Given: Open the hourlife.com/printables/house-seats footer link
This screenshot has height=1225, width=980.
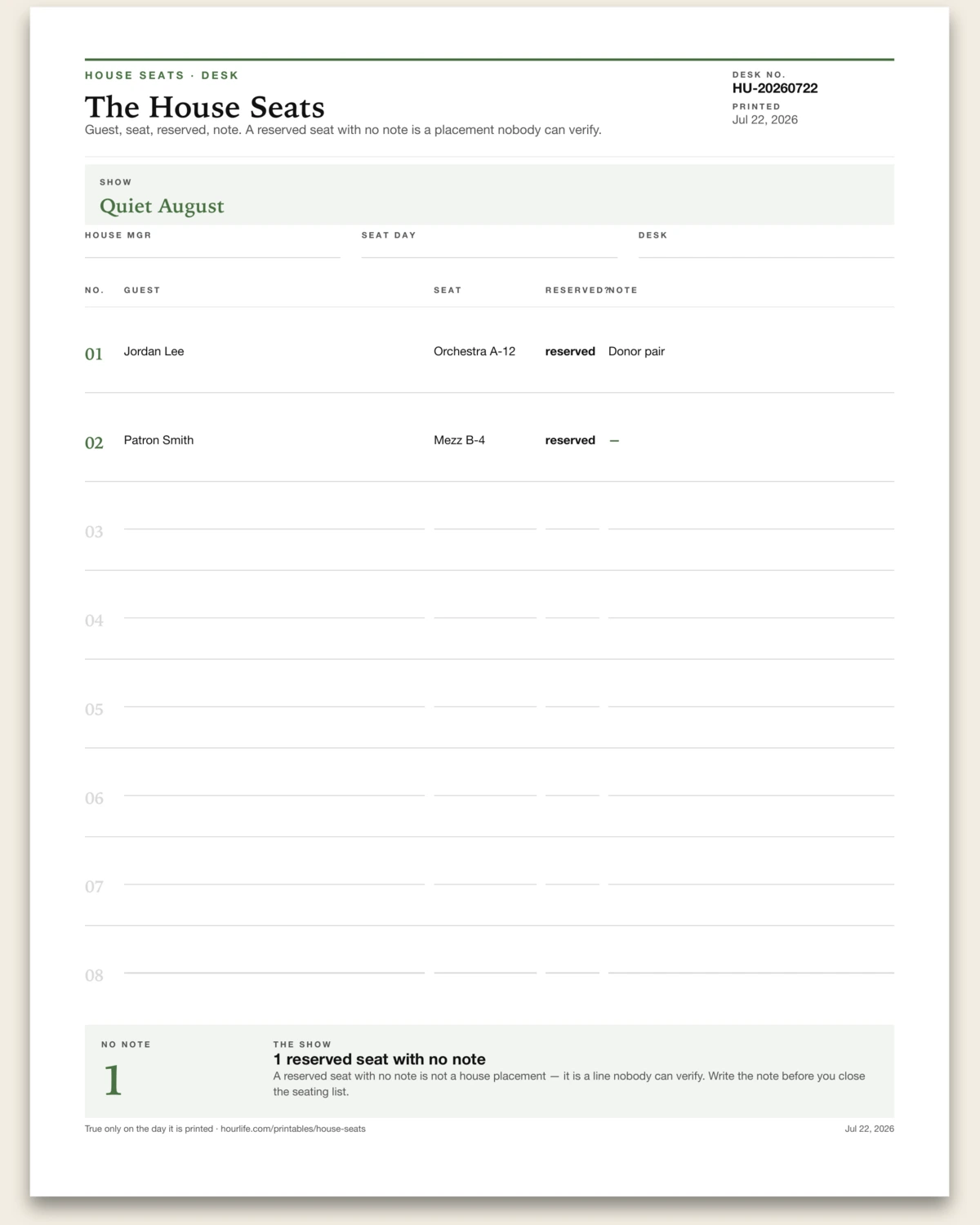Looking at the screenshot, I should pos(293,1129).
